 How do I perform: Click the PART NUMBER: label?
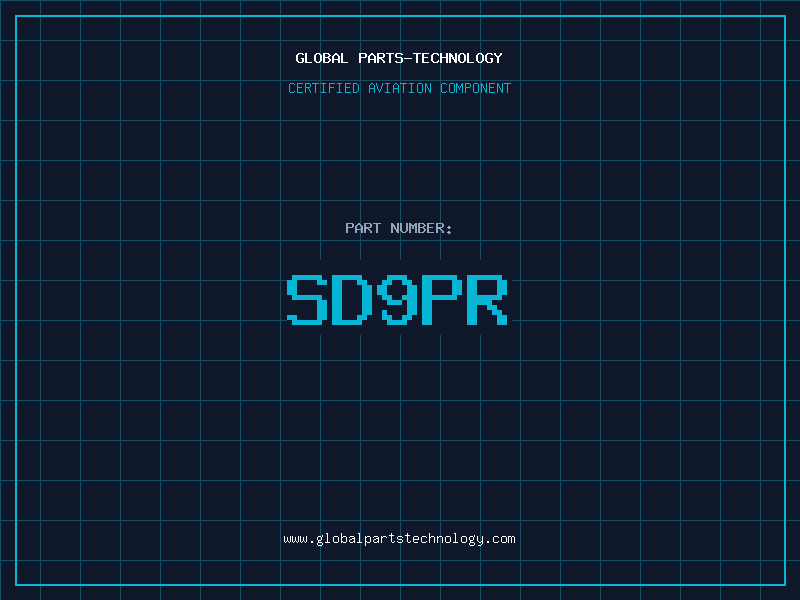pyautogui.click(x=399, y=228)
